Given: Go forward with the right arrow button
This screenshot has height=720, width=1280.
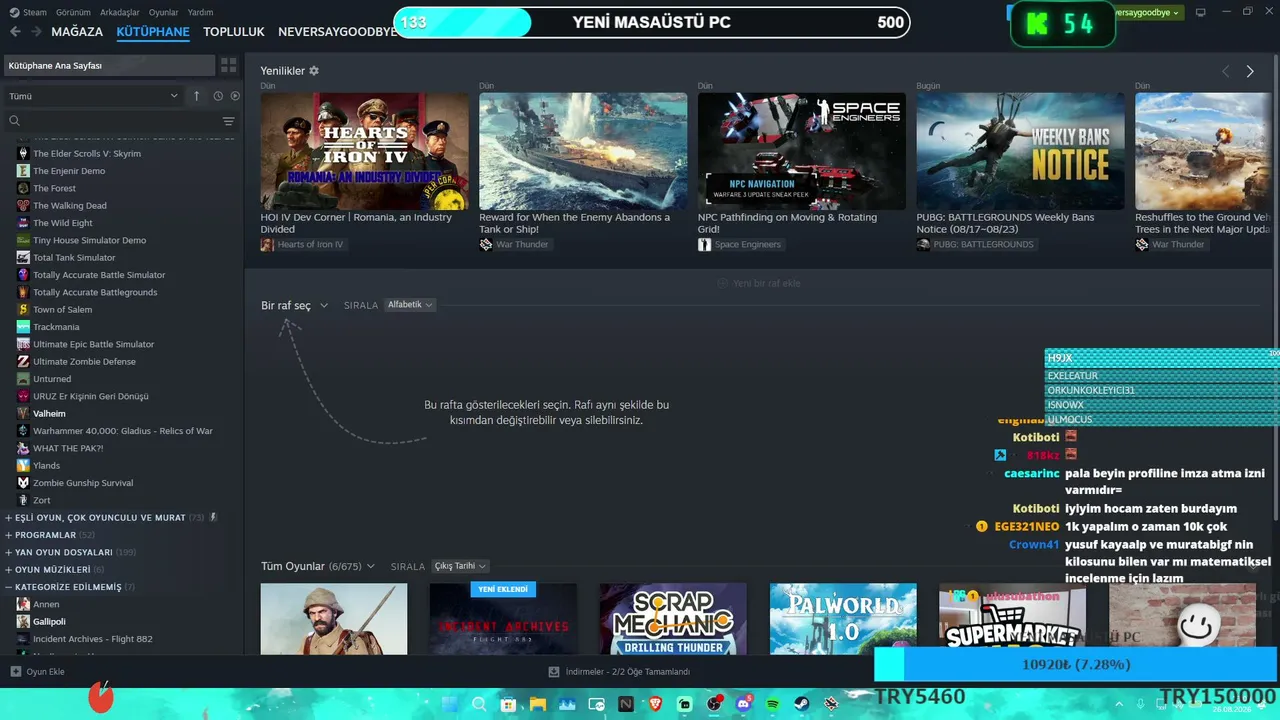Looking at the screenshot, I should click(x=36, y=31).
